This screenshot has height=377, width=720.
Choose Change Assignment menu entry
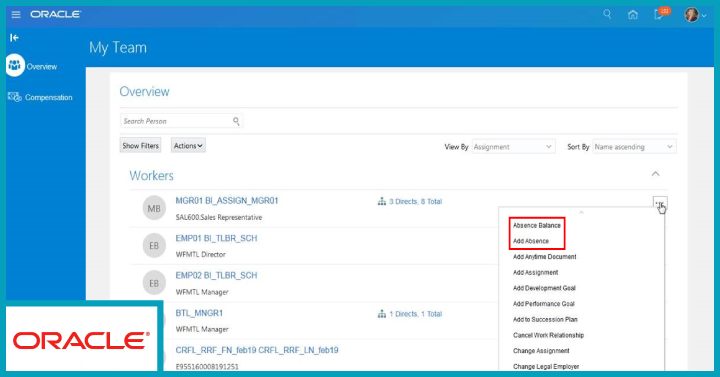(541, 351)
